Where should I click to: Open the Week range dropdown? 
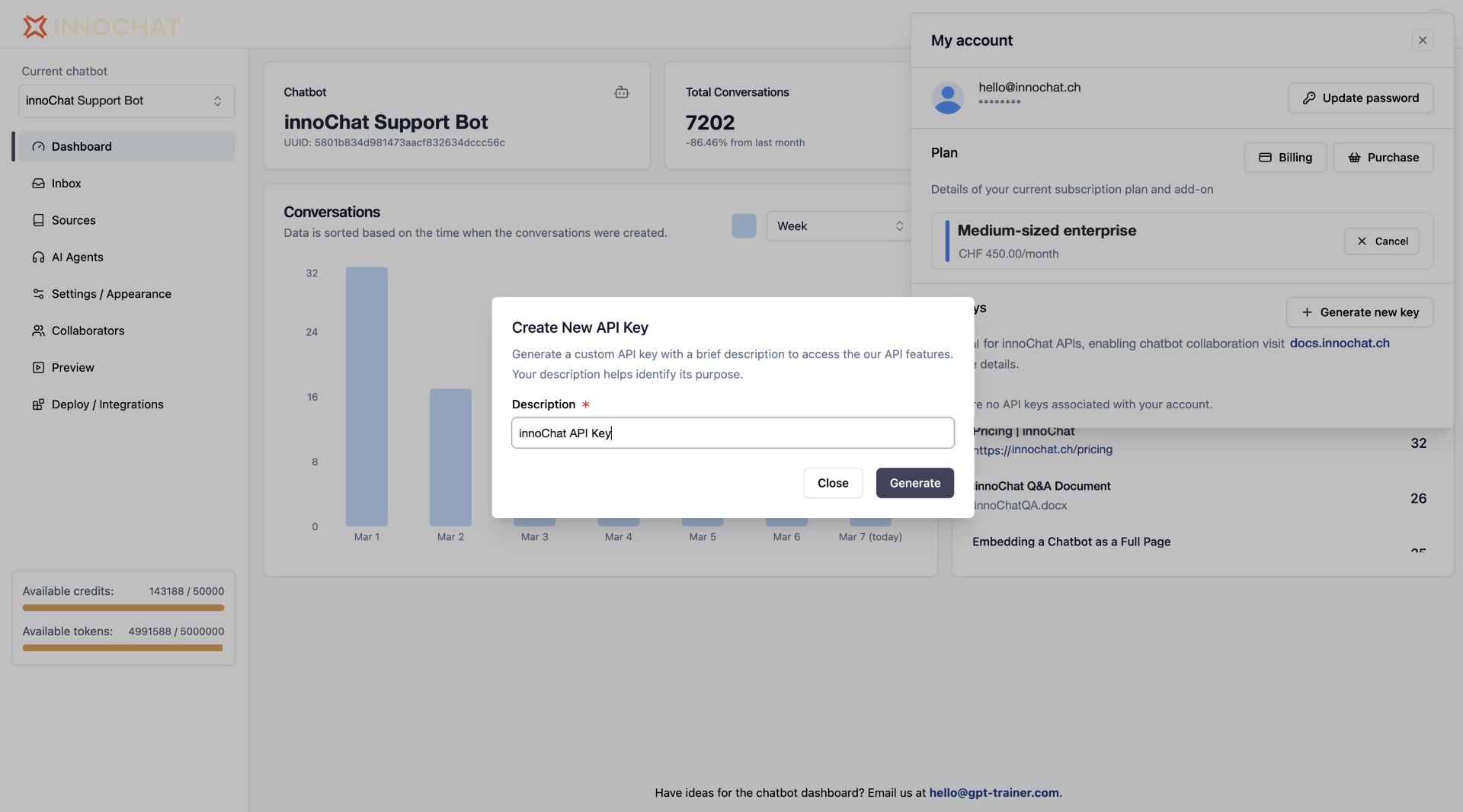(839, 226)
